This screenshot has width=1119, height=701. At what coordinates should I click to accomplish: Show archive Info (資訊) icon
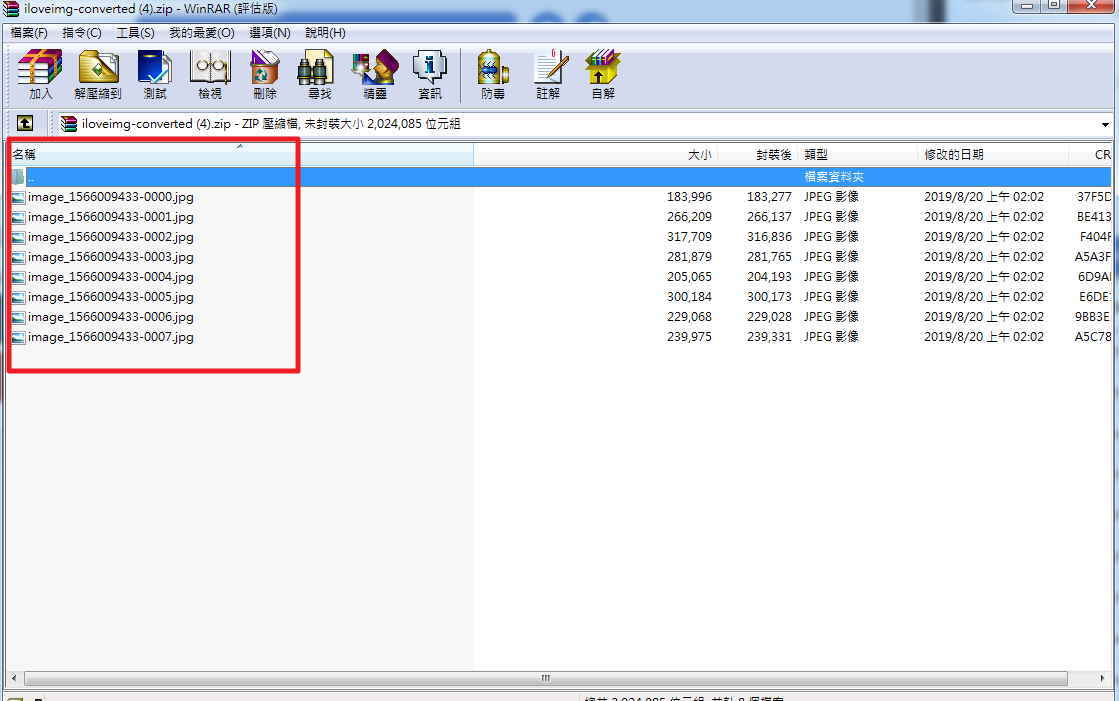tap(430, 74)
